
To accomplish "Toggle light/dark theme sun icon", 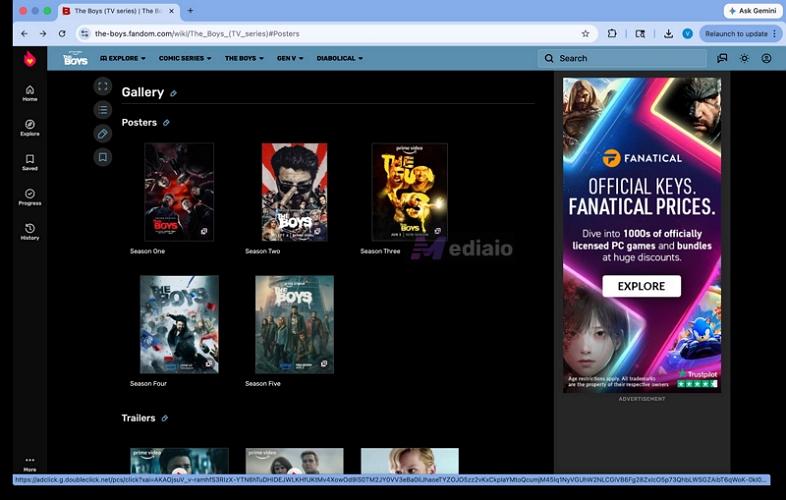I will (744, 58).
